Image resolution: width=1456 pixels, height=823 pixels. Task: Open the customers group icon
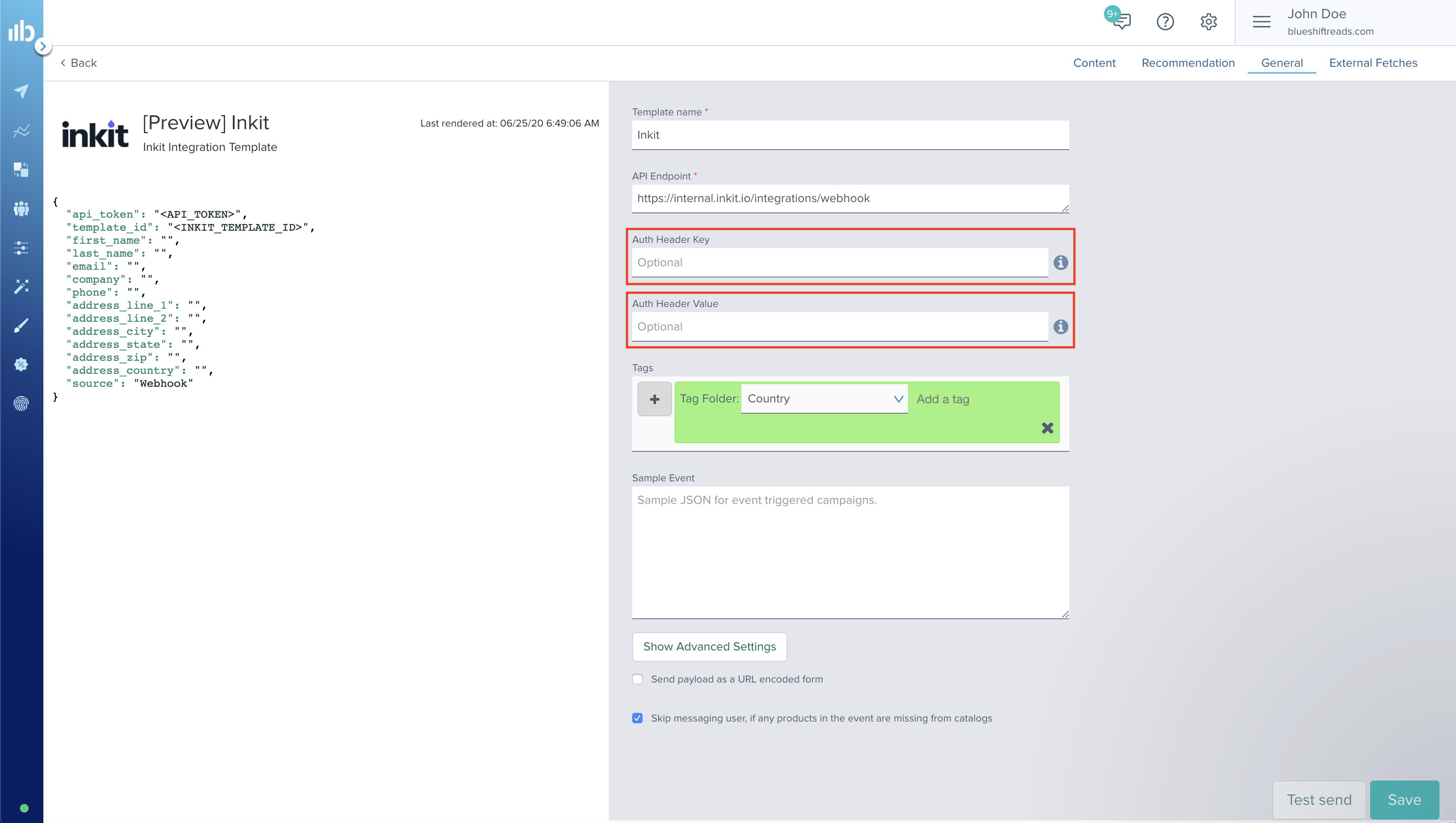click(21, 209)
